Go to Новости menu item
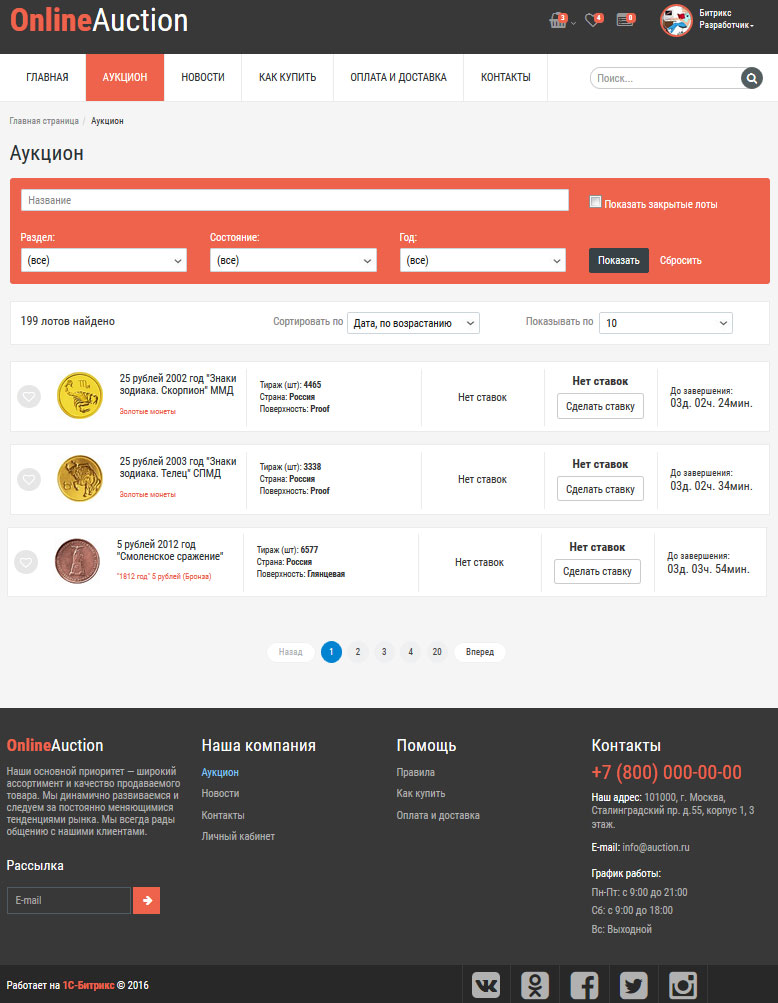The image size is (778, 1003). click(203, 78)
